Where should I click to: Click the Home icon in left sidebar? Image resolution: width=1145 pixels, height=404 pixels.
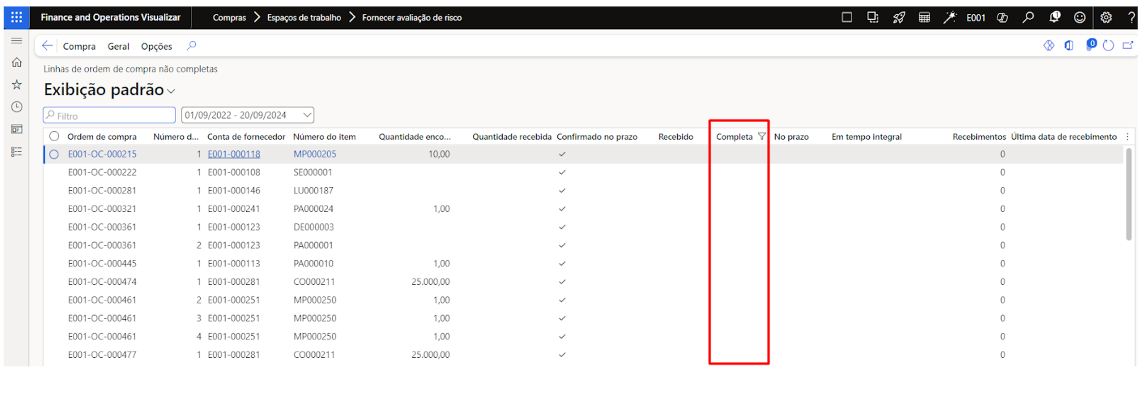16,62
